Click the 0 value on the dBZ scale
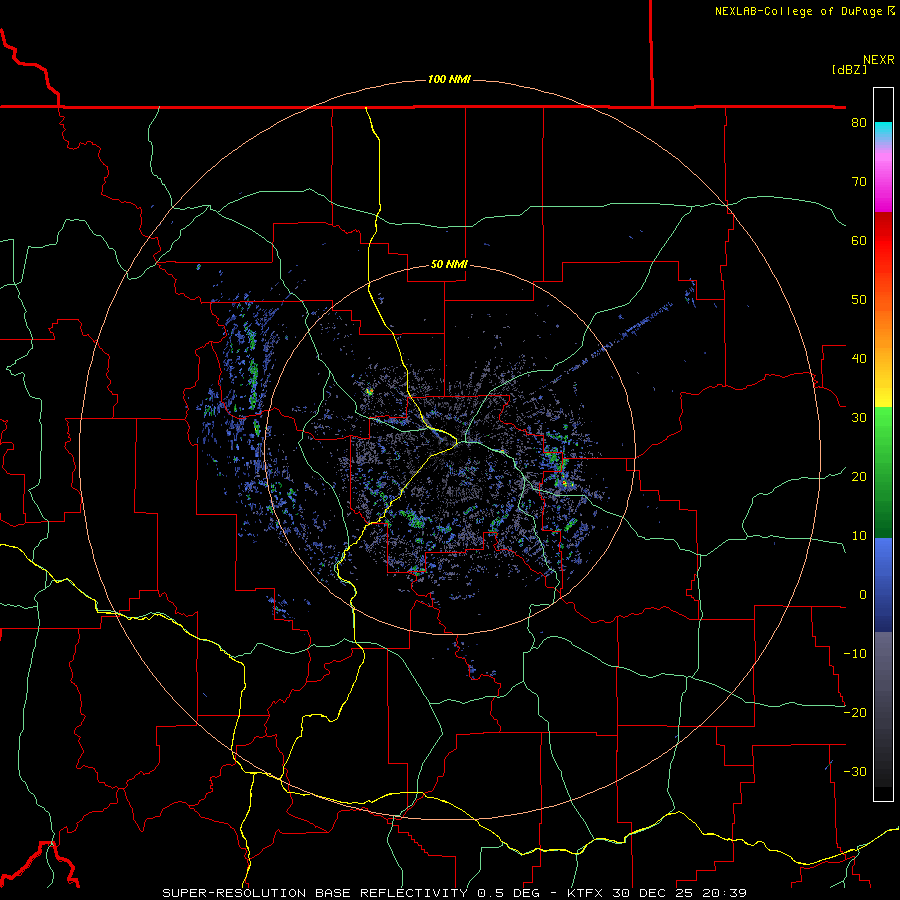Viewport: 900px width, 900px height. click(863, 595)
